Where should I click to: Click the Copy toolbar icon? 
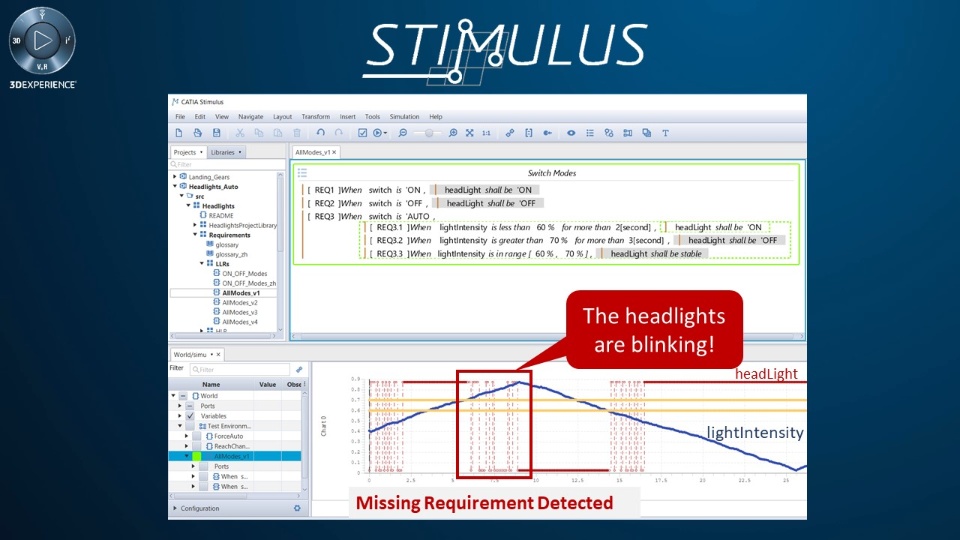(258, 133)
